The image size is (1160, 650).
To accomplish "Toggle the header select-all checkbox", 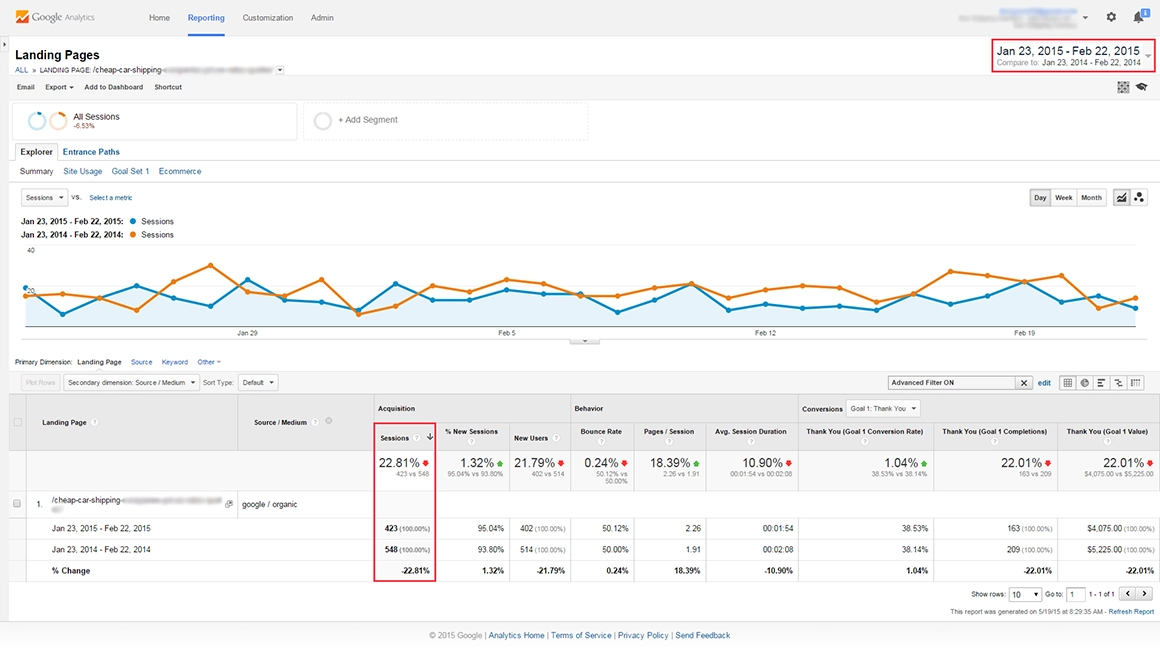I will coord(18,422).
